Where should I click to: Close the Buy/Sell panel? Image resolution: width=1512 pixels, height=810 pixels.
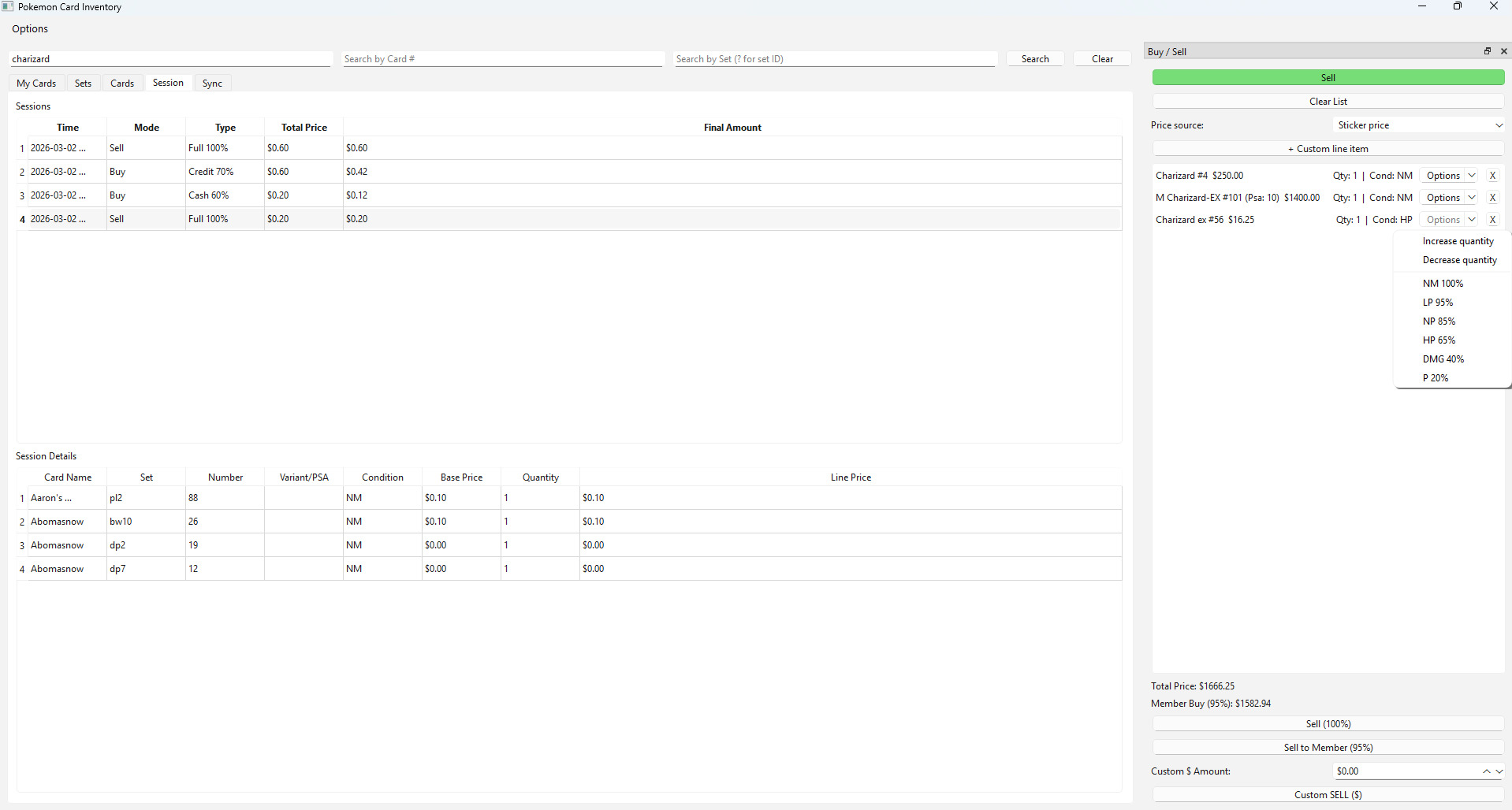click(1503, 51)
